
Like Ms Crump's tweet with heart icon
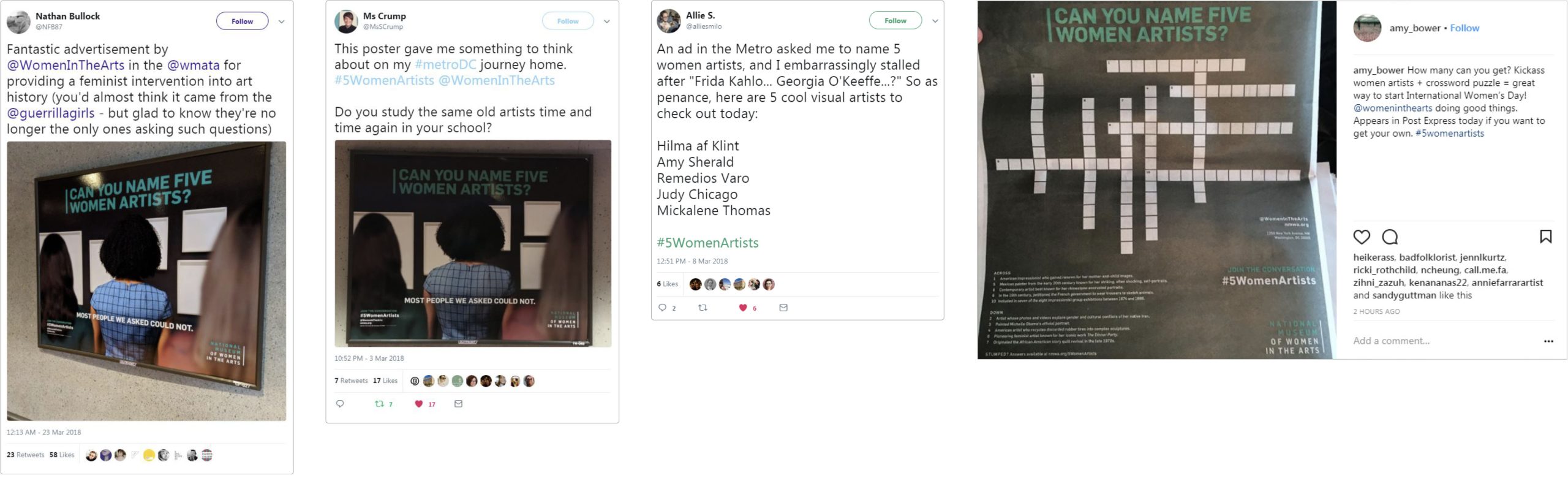[419, 404]
